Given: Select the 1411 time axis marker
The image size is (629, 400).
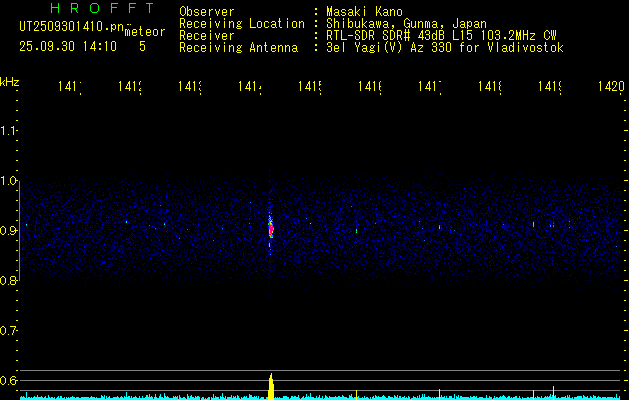Looking at the screenshot, I should coord(69,88).
